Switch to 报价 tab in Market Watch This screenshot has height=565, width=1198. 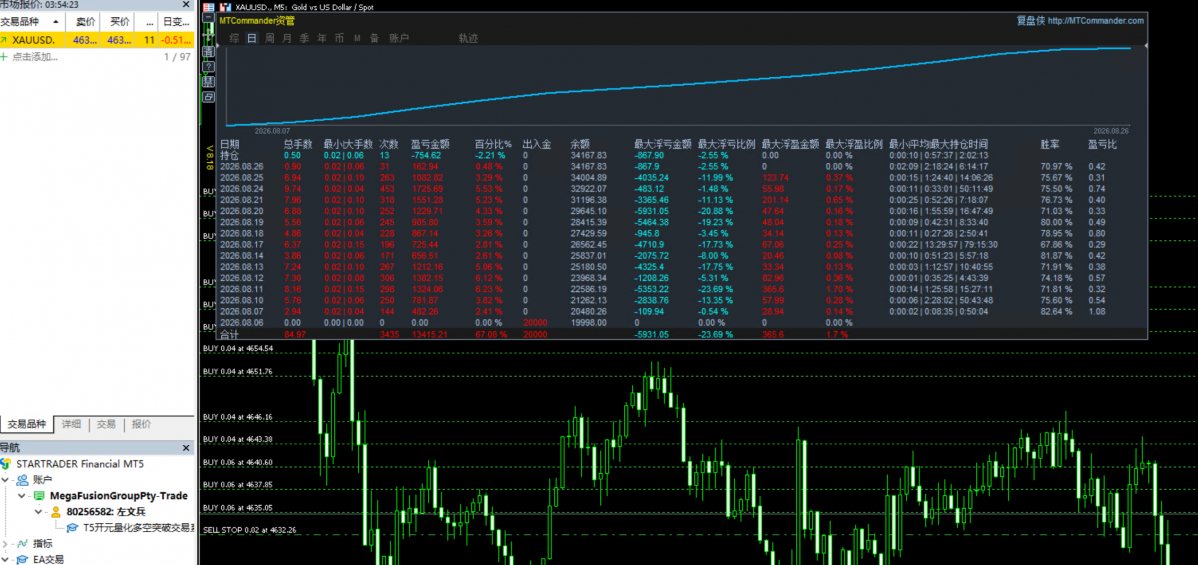coord(141,424)
